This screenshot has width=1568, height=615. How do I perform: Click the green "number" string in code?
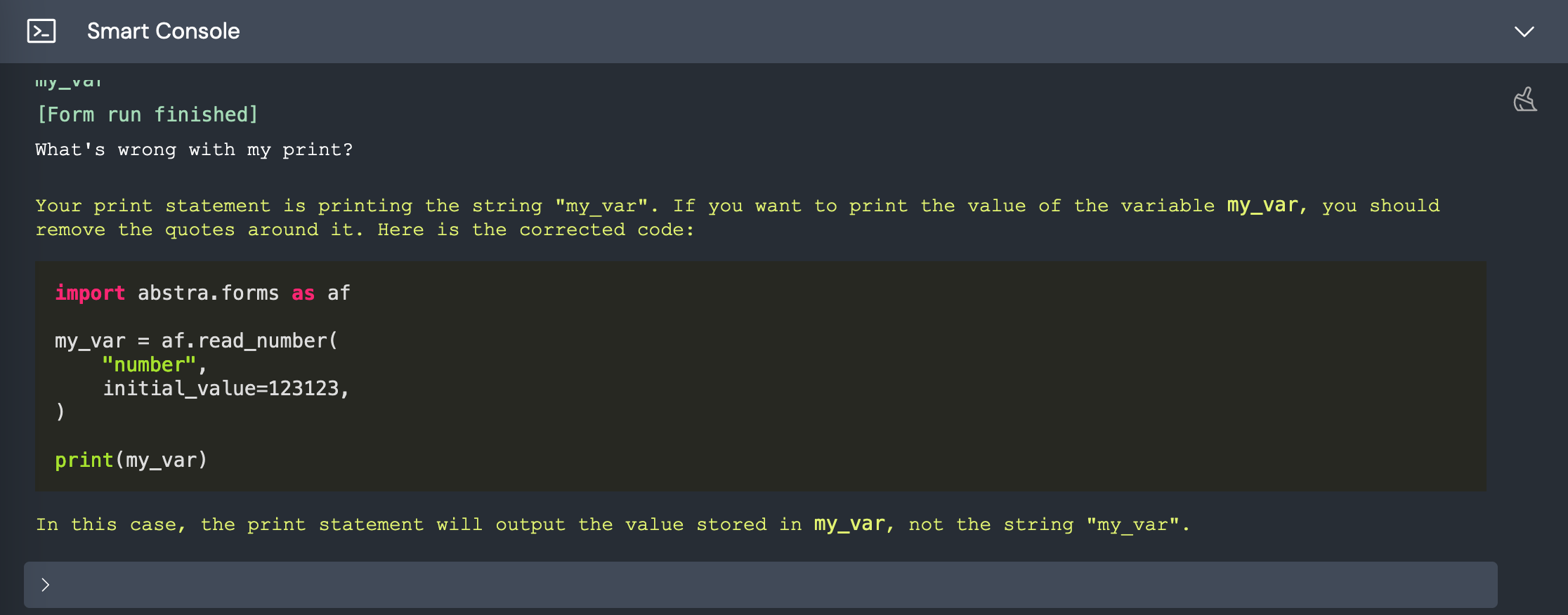coord(149,364)
